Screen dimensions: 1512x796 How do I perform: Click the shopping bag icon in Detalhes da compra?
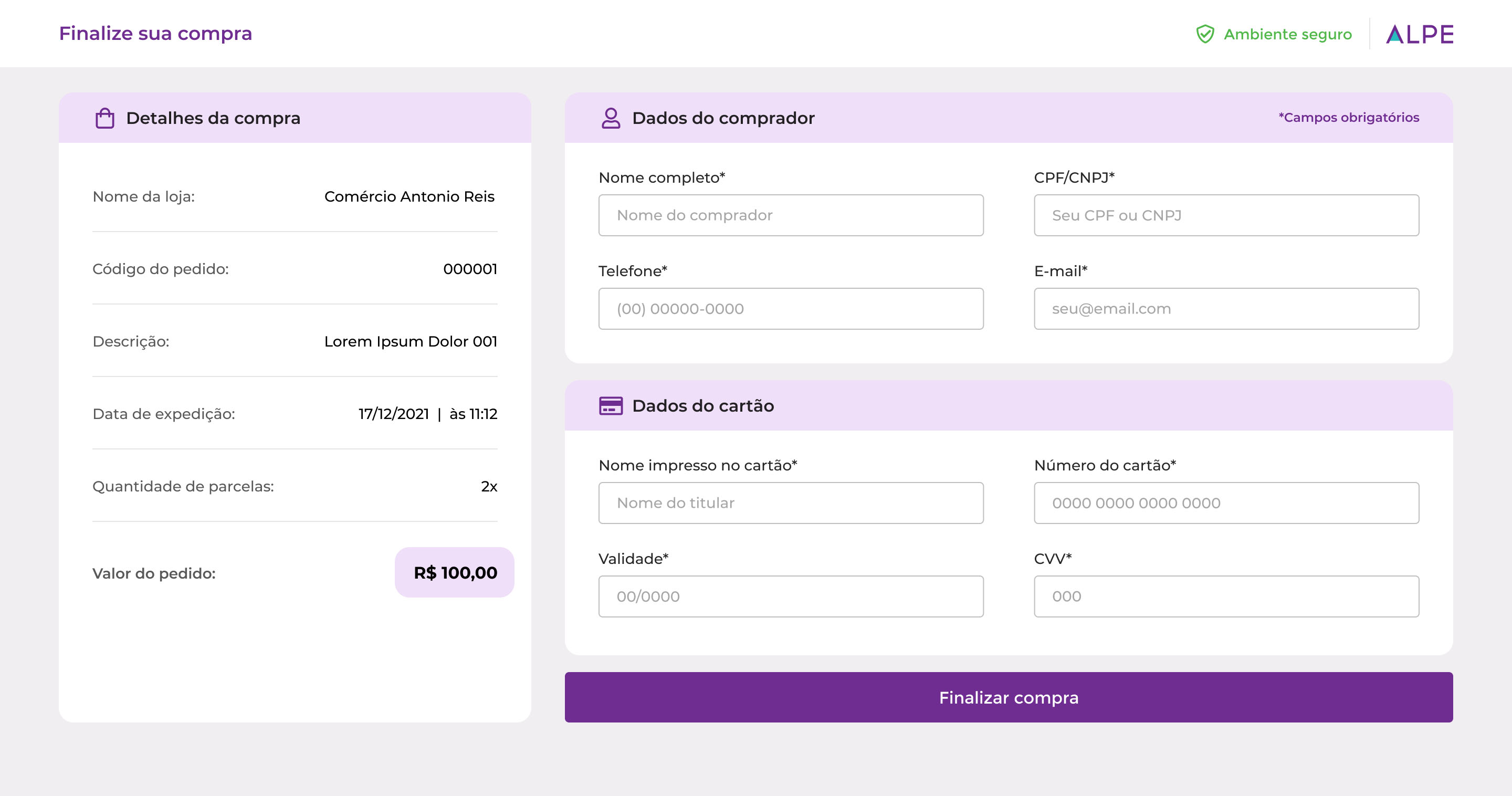pos(105,118)
